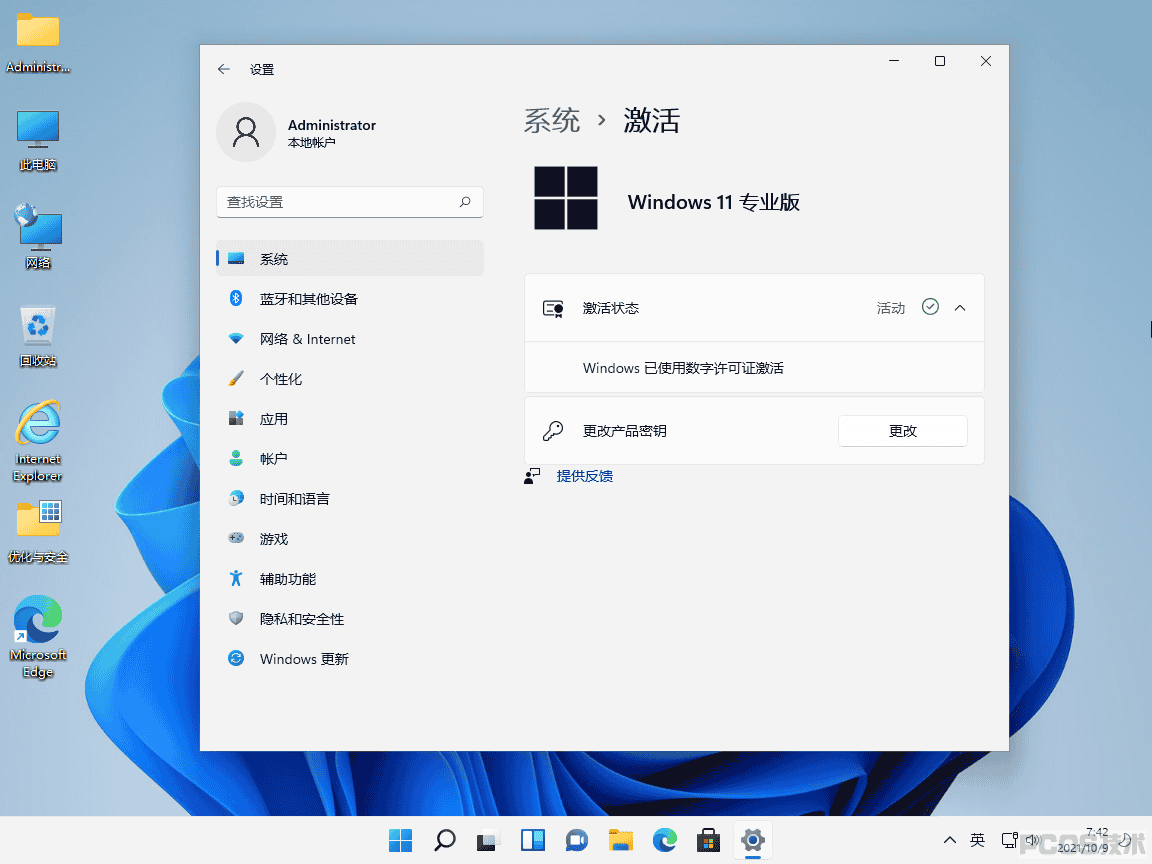Open 个性化 settings
This screenshot has height=864, width=1152.
(x=350, y=379)
